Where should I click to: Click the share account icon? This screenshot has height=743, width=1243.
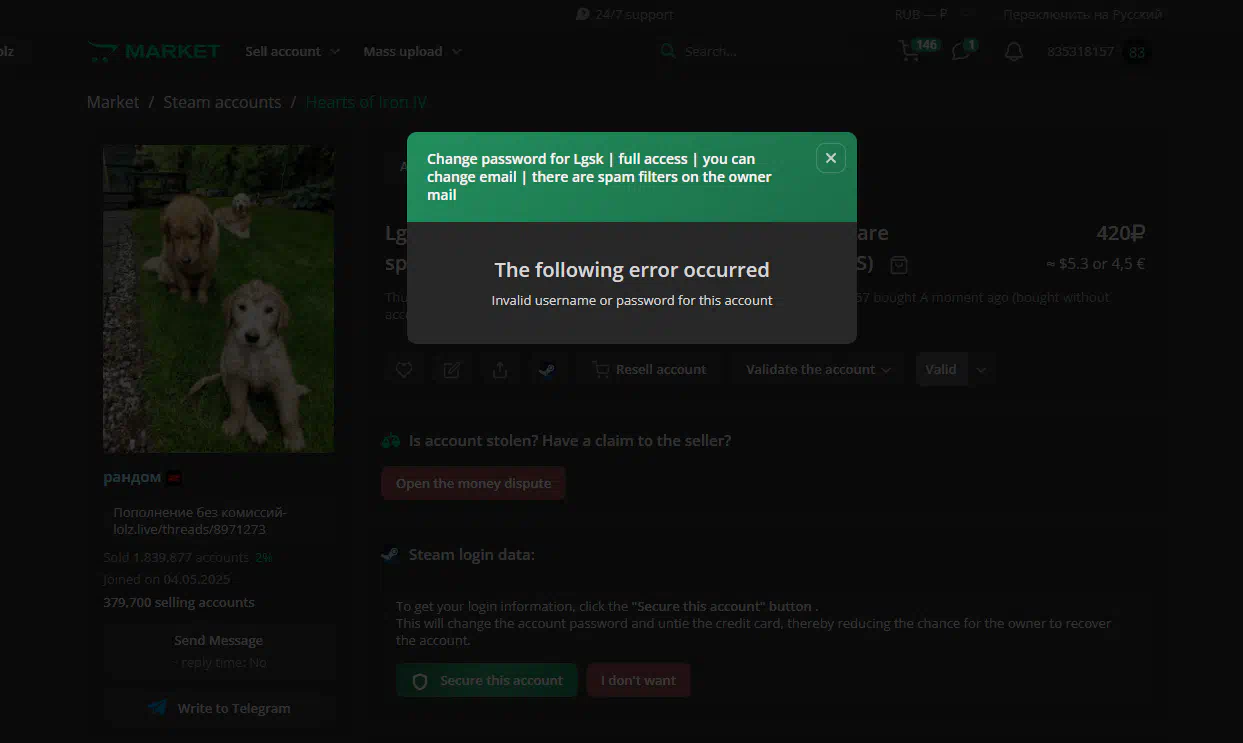pyautogui.click(x=500, y=370)
